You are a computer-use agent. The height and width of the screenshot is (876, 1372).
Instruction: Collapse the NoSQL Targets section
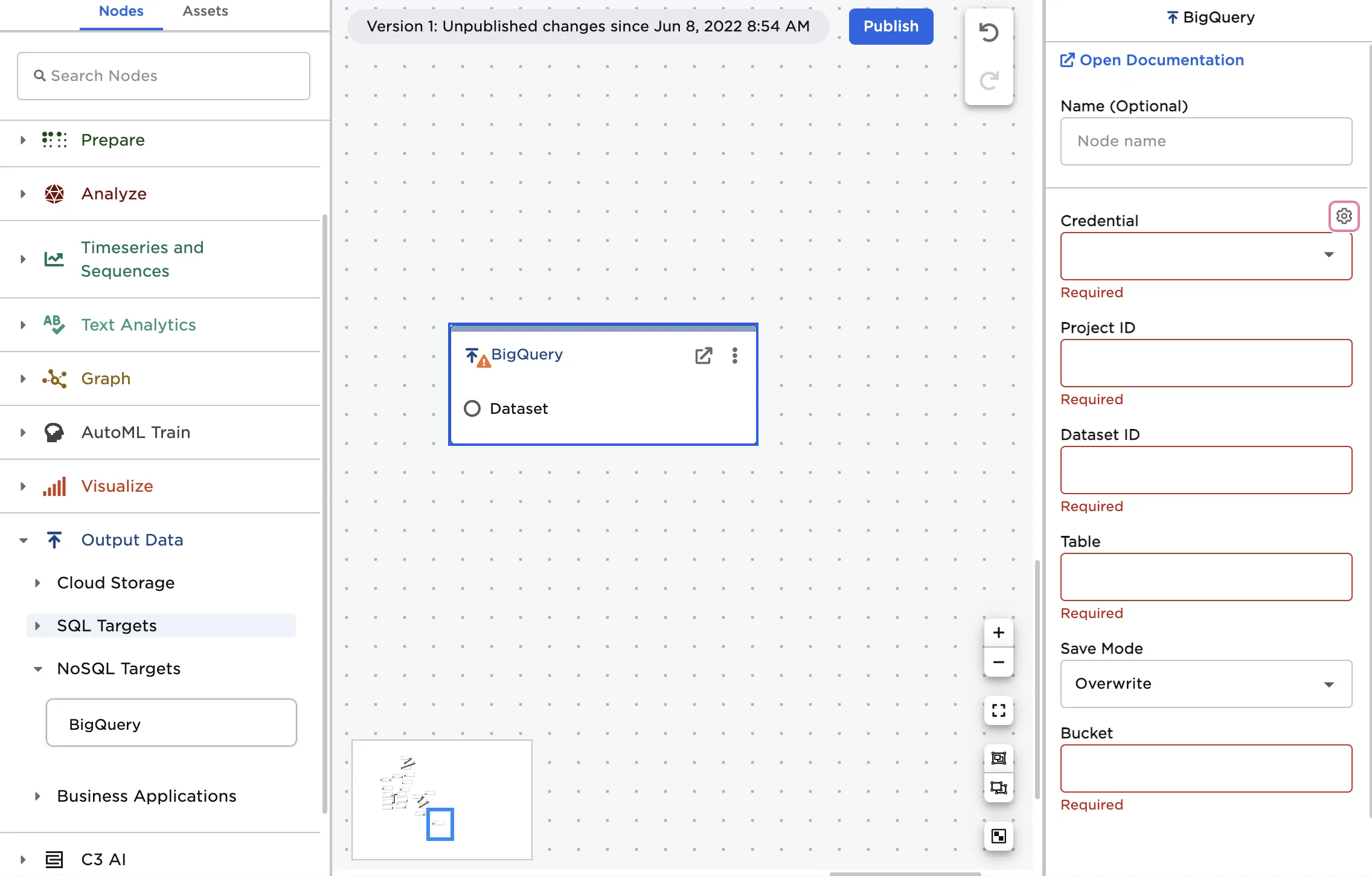click(x=38, y=669)
